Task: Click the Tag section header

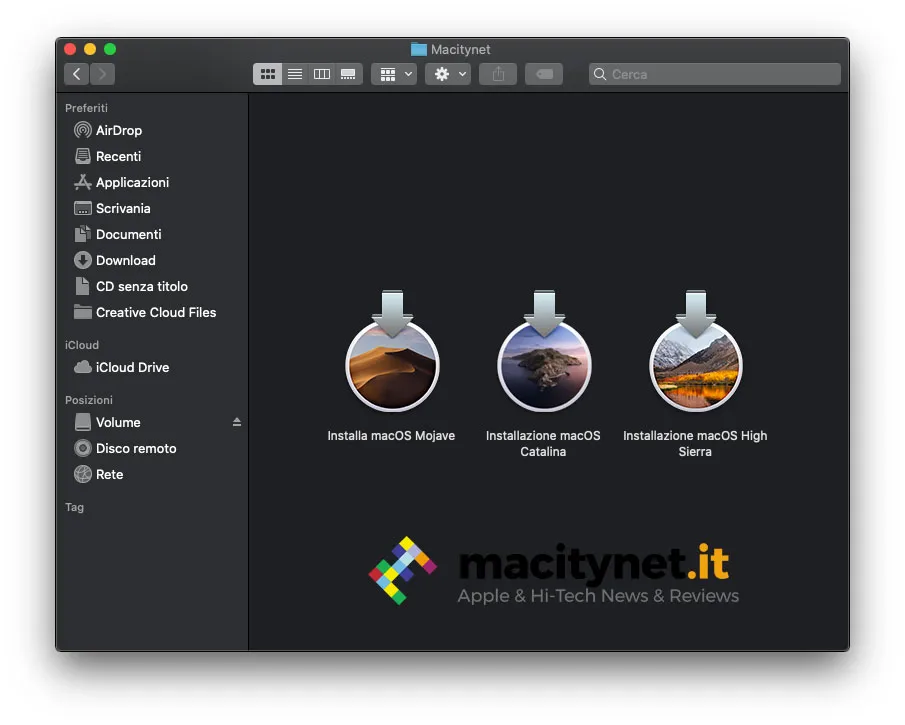Action: [x=74, y=507]
